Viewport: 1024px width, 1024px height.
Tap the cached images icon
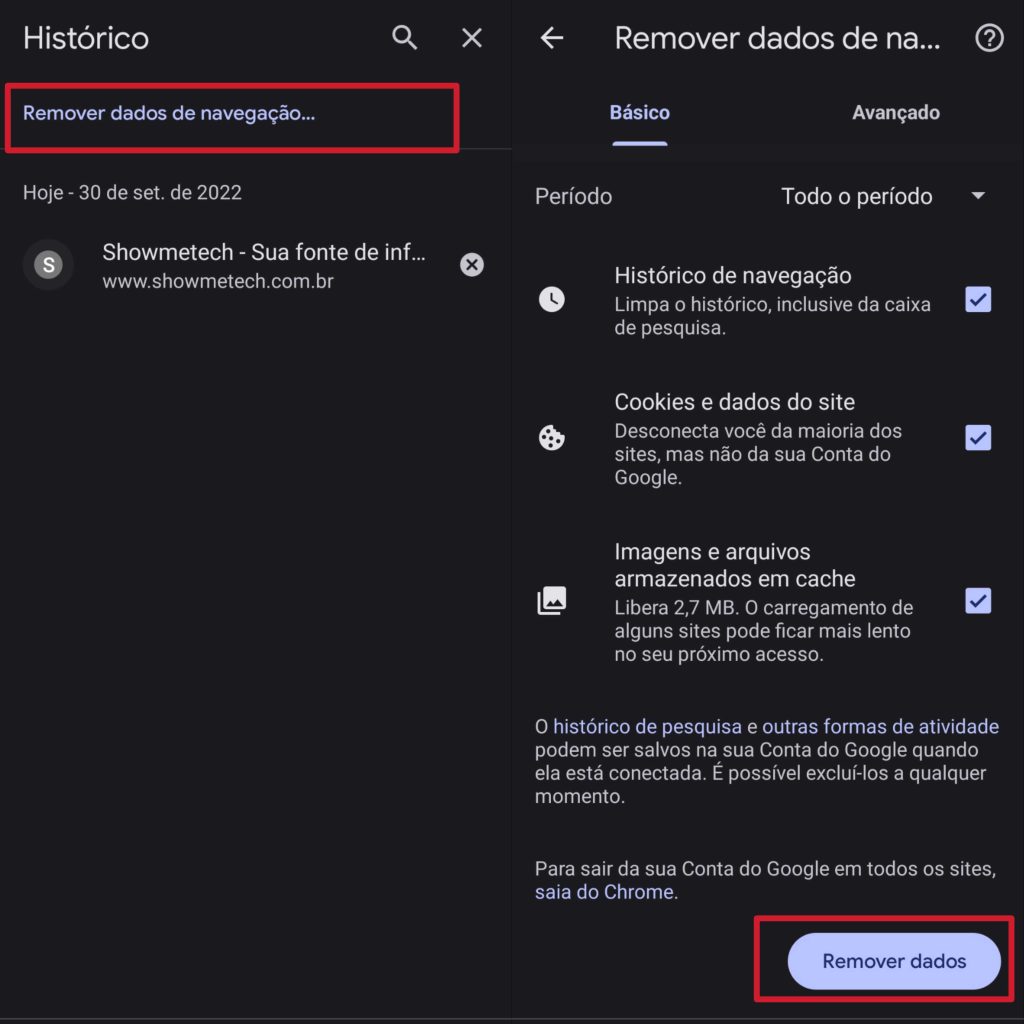click(x=551, y=600)
